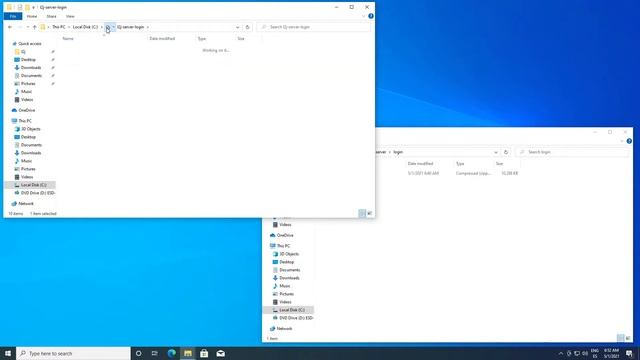This screenshot has width=640, height=360.
Task: Launch Microsoft Edge from the taskbar
Action: [171, 353]
